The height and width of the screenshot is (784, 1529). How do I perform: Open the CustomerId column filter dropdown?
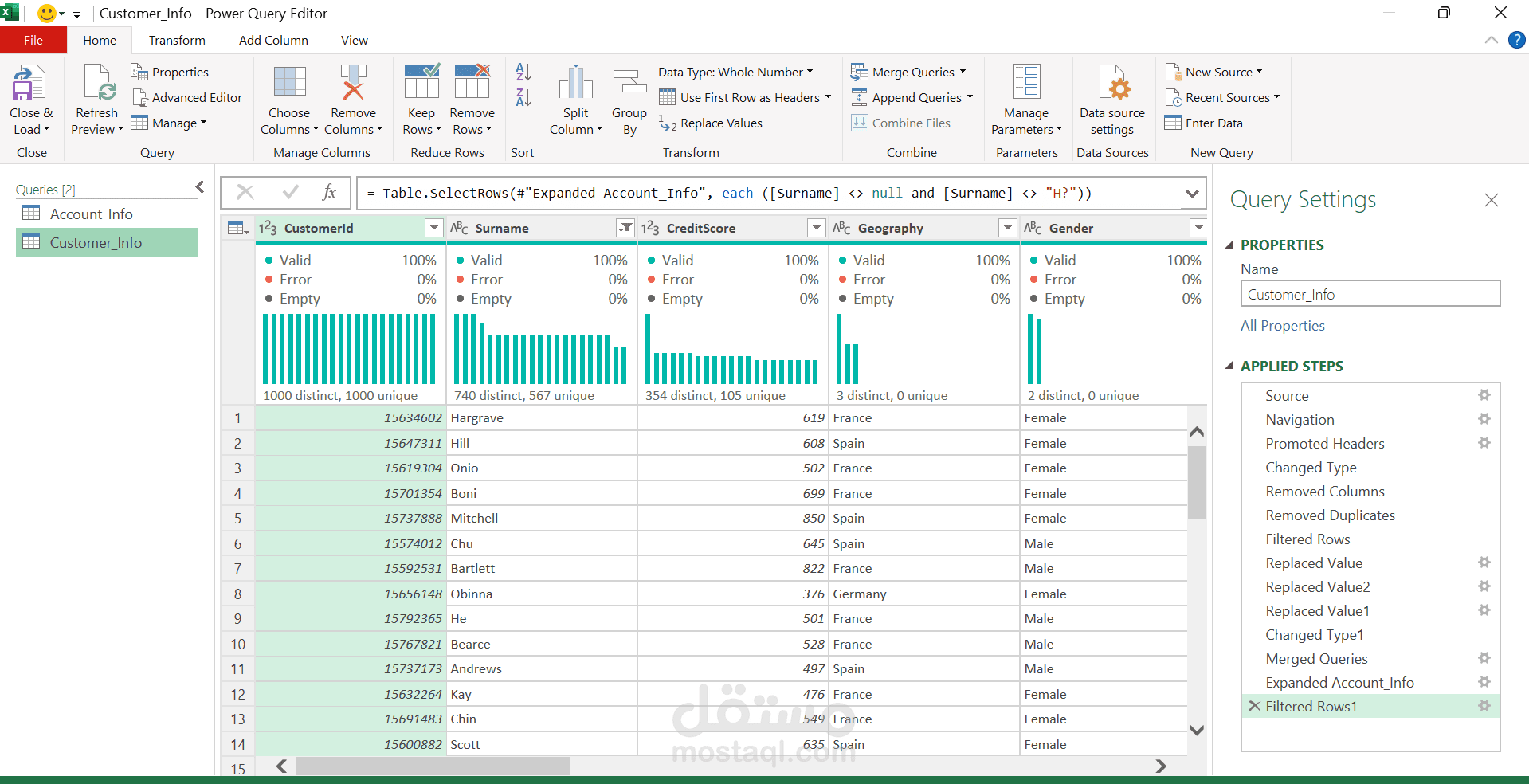pyautogui.click(x=433, y=229)
